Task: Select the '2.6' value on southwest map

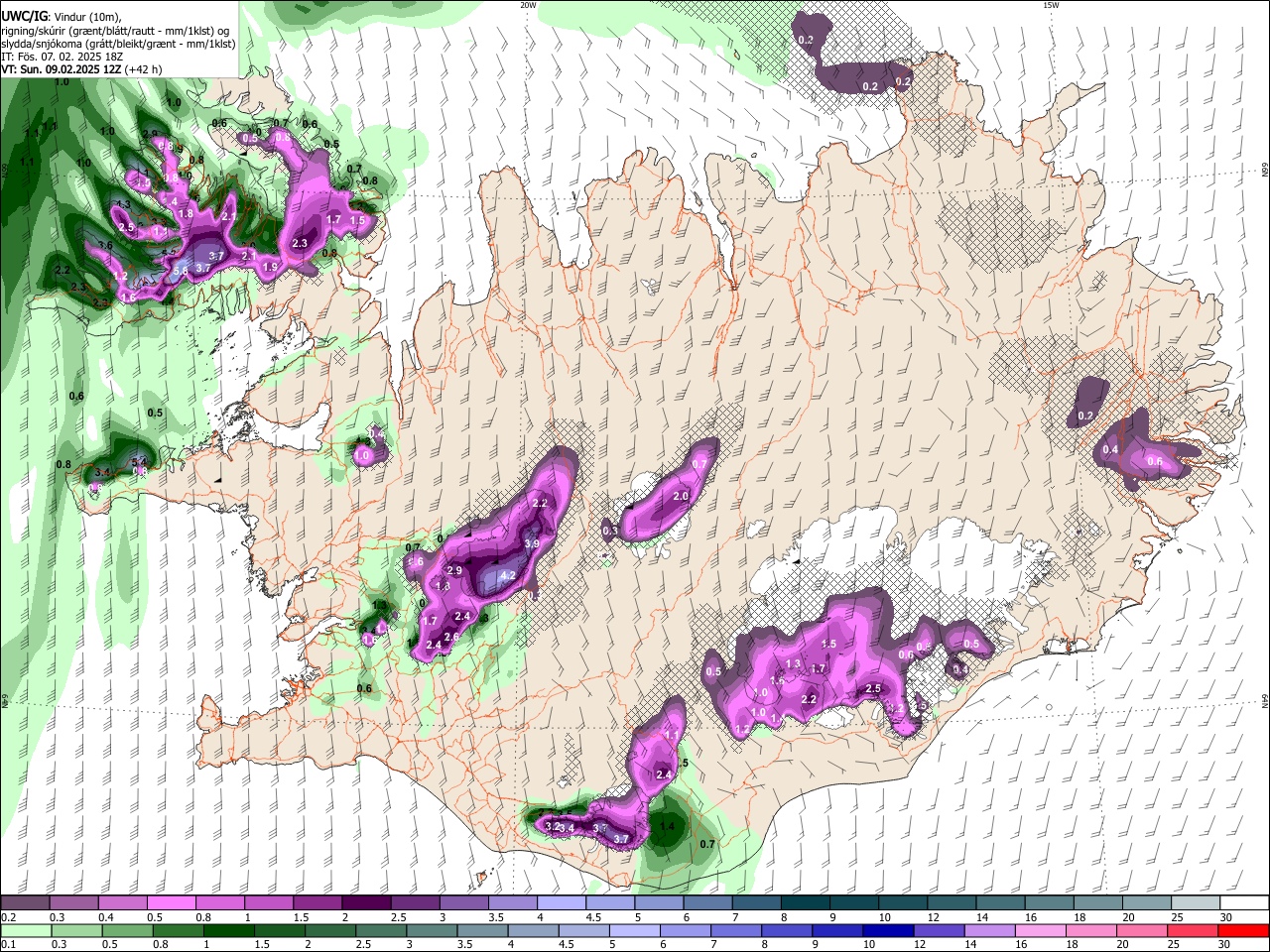Action: [450, 637]
